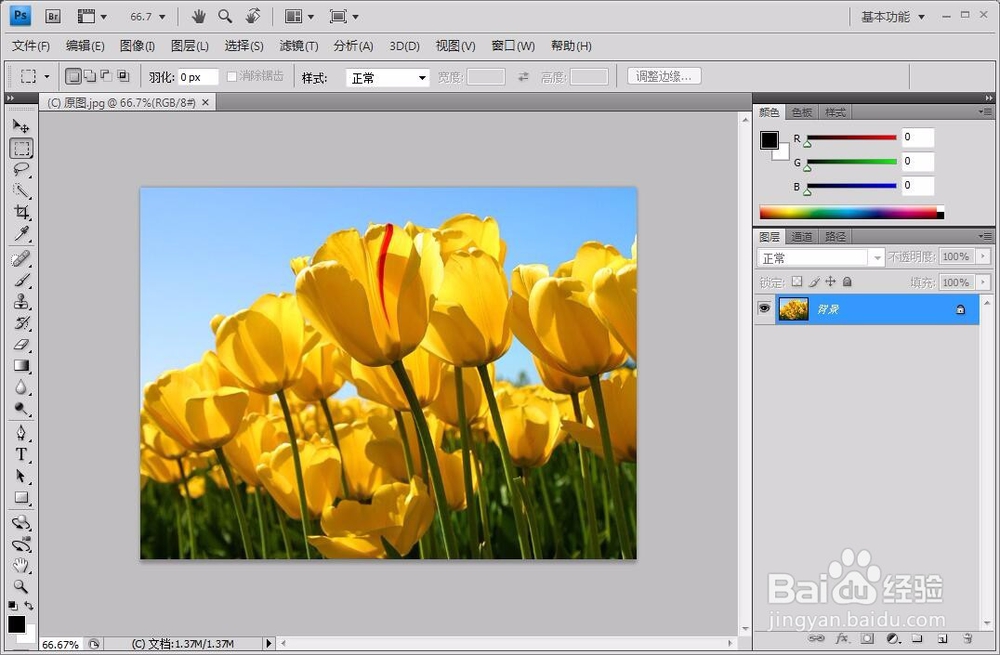Switch to the 通道 tab
Screen dimensions: 1000x655
[802, 237]
